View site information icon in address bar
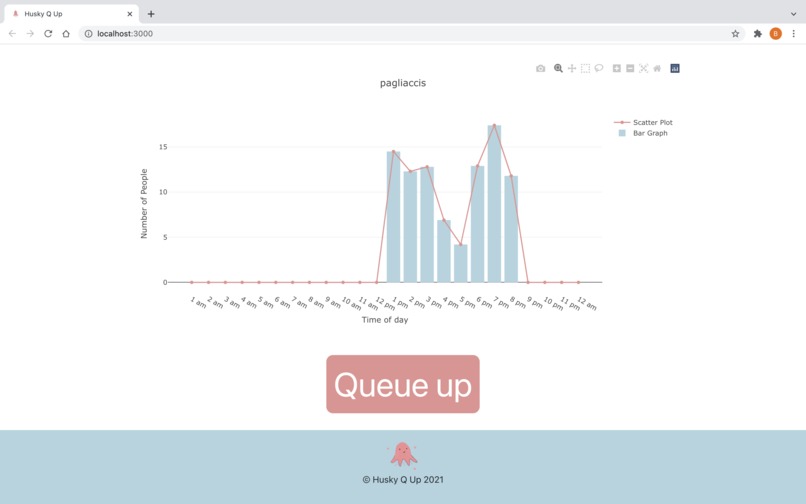Screen dimensions: 806x504 (x=88, y=33)
